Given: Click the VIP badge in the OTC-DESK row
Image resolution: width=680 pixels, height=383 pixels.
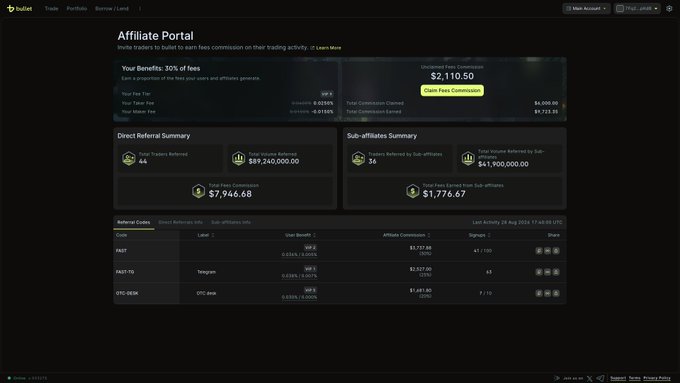Looking at the screenshot, I should tap(310, 290).
